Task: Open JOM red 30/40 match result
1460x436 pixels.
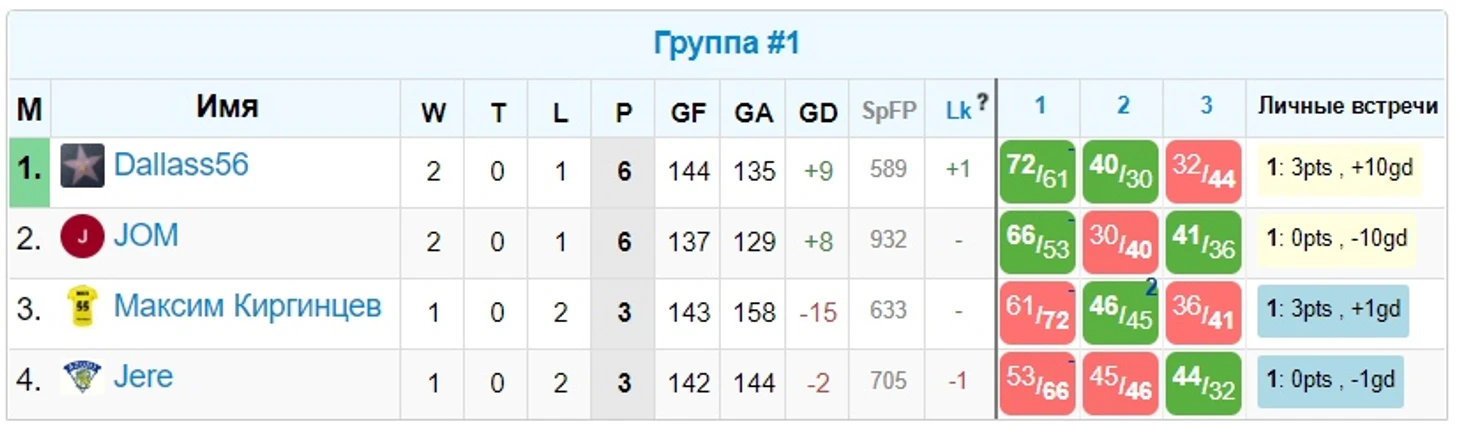Action: (1121, 243)
